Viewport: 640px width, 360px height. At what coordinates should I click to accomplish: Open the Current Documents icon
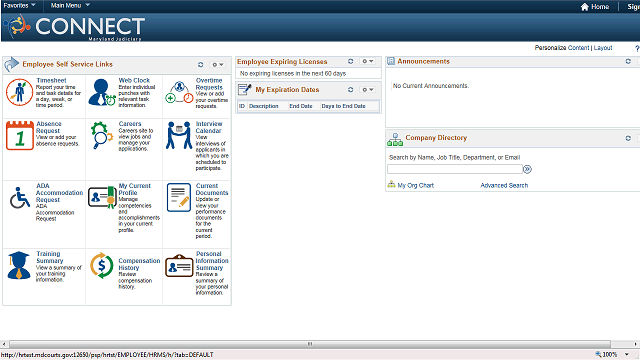[179, 198]
